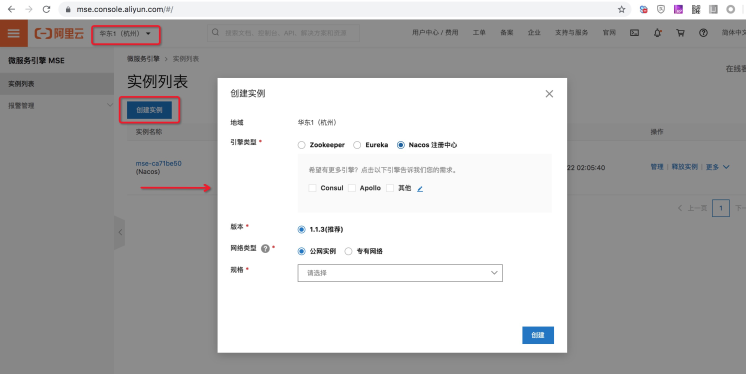
Task: Collapse the sidebar with the side handle arrow
Action: (x=120, y=232)
